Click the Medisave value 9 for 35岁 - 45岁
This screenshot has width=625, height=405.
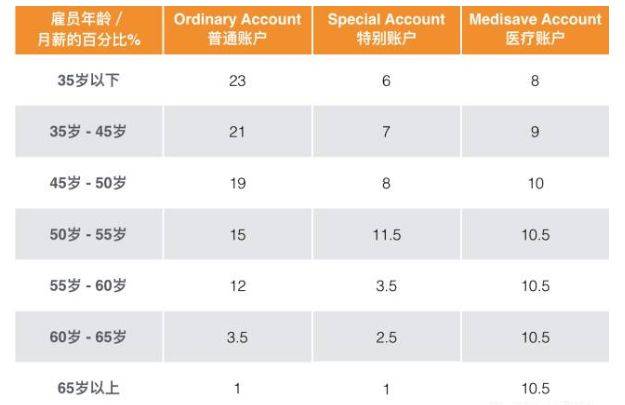(535, 133)
